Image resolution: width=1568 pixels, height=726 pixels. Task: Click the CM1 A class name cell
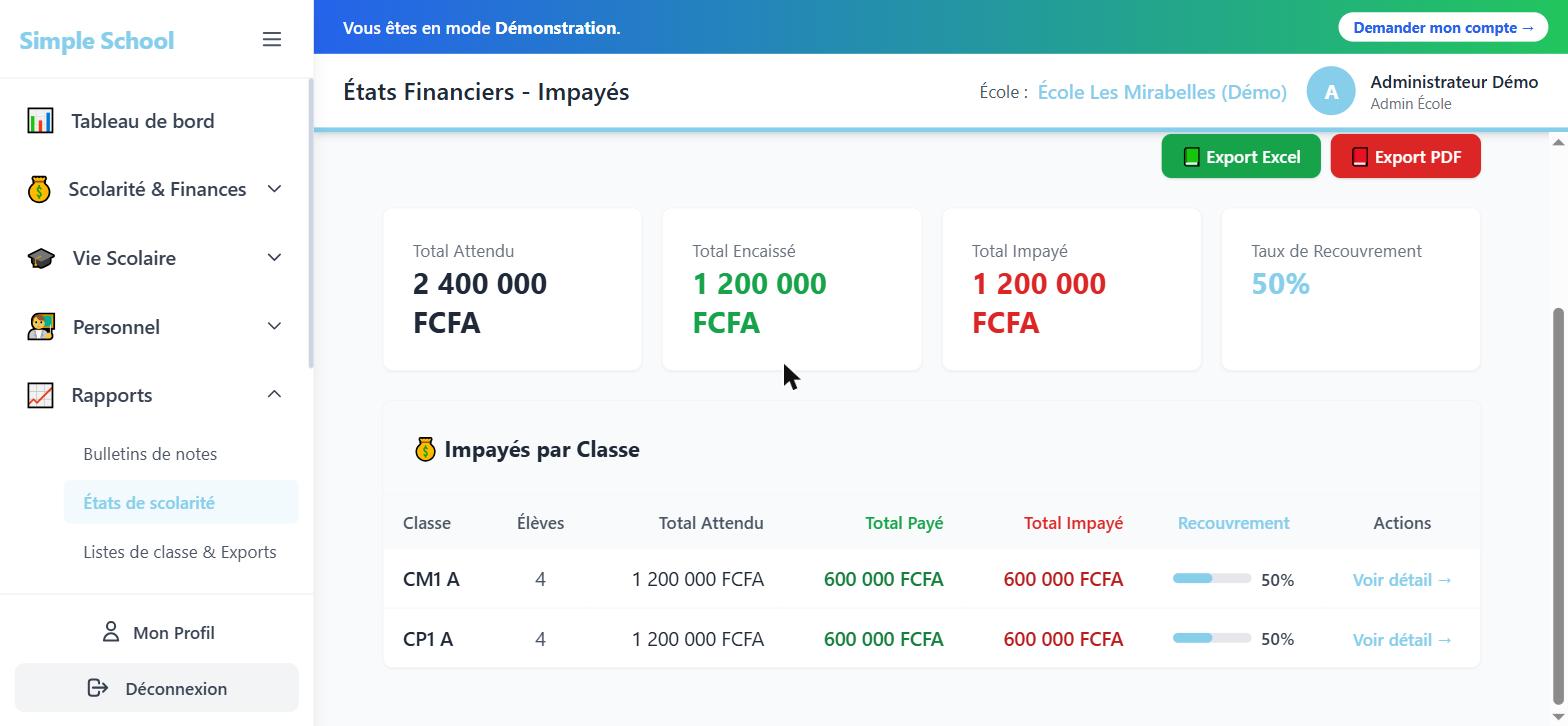coord(431,580)
